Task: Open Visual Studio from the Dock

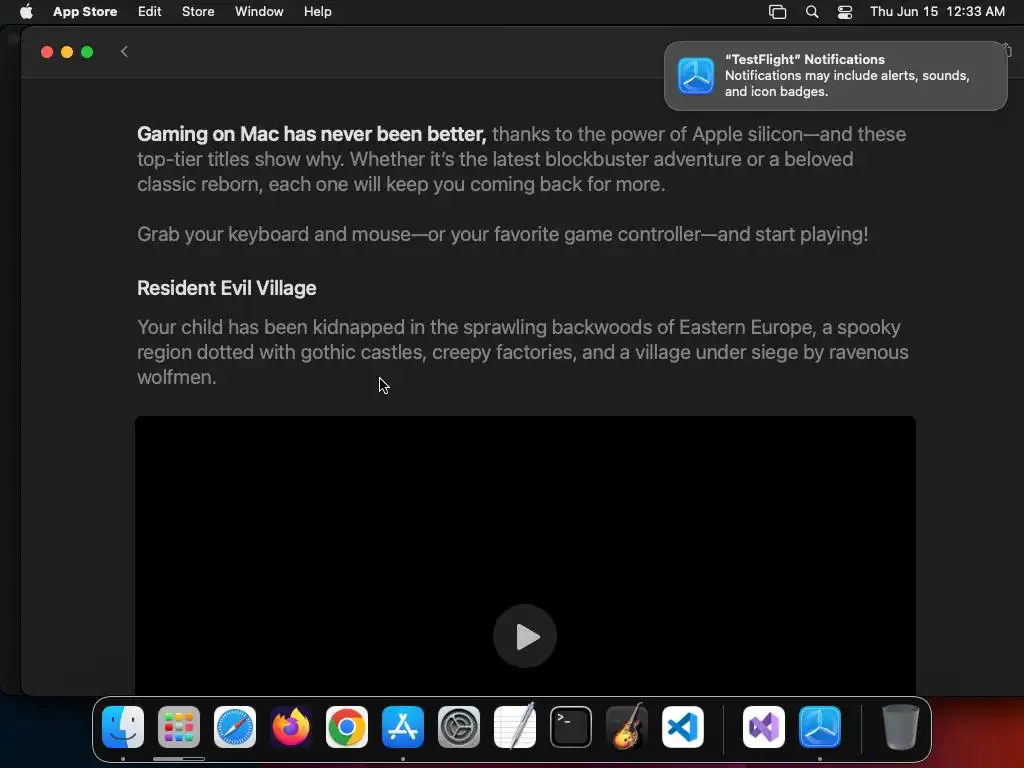Action: click(764, 727)
